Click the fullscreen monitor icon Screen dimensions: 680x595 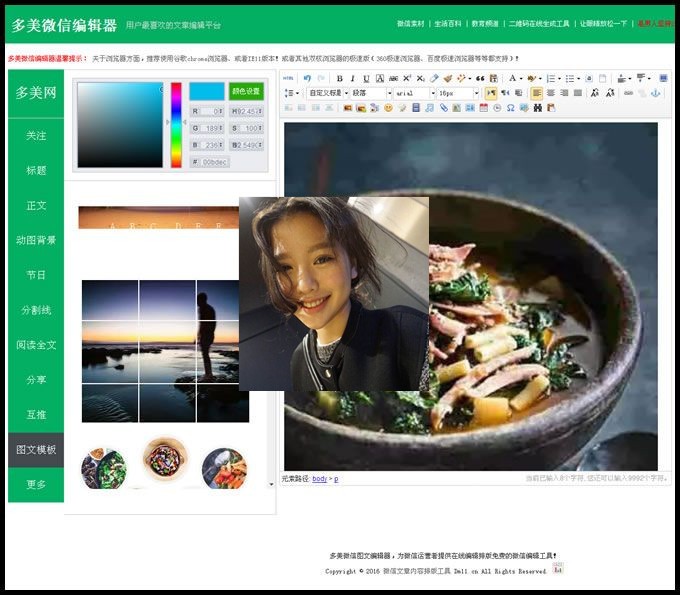(x=663, y=78)
